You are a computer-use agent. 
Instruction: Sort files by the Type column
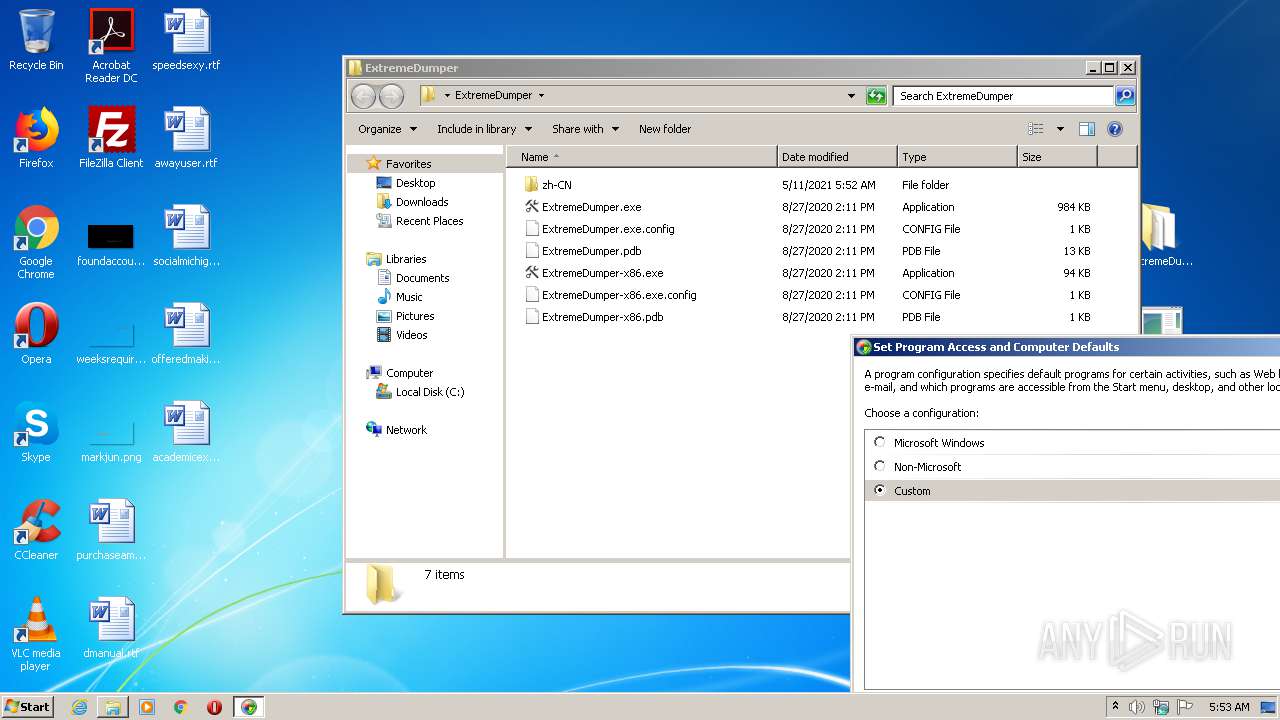click(957, 157)
